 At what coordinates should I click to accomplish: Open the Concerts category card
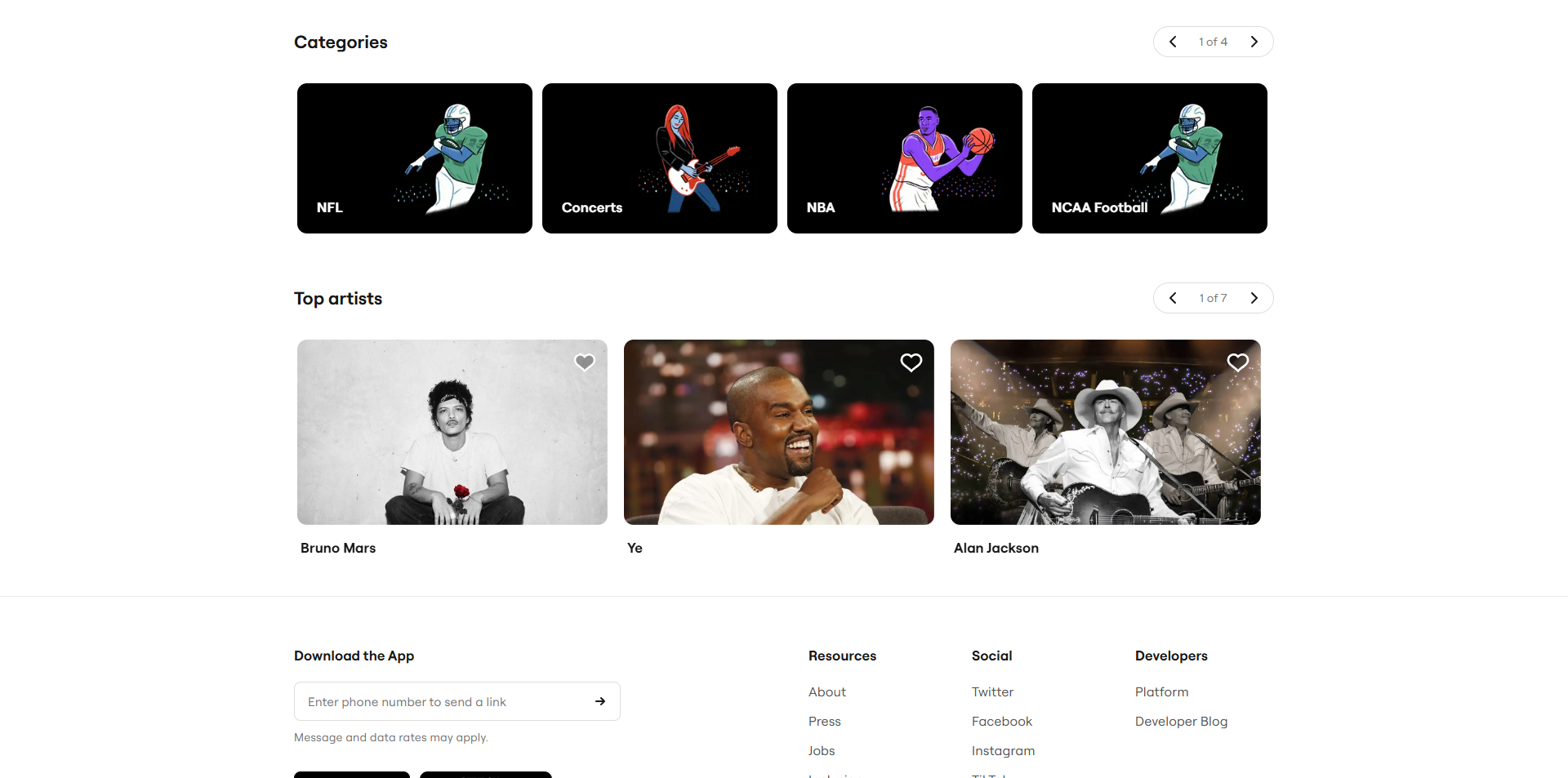[x=660, y=158]
